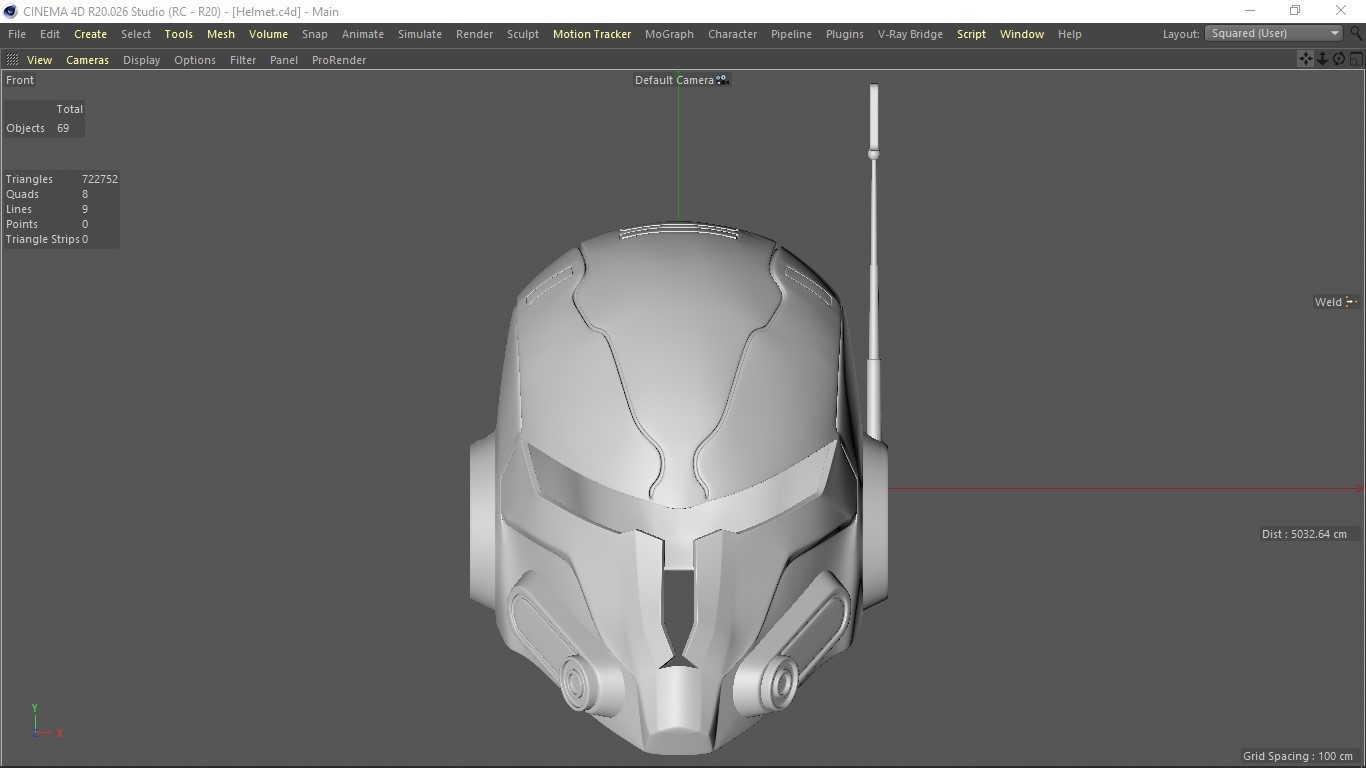
Task: Click the viewport orbit/rotate camera icon
Action: [1339, 59]
